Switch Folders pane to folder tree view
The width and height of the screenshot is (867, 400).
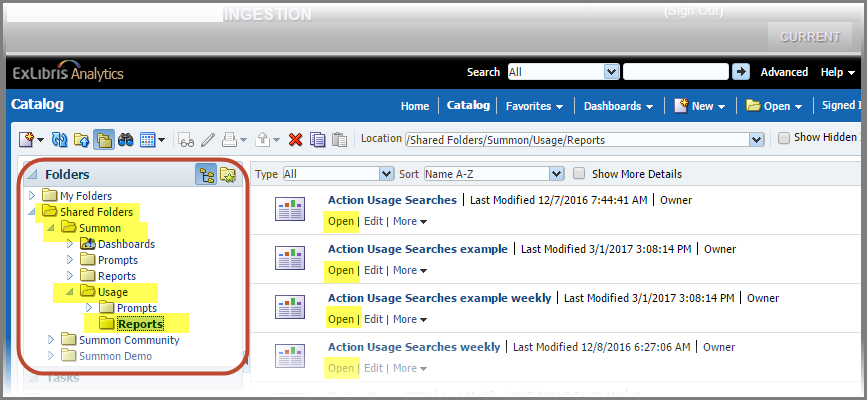click(206, 174)
